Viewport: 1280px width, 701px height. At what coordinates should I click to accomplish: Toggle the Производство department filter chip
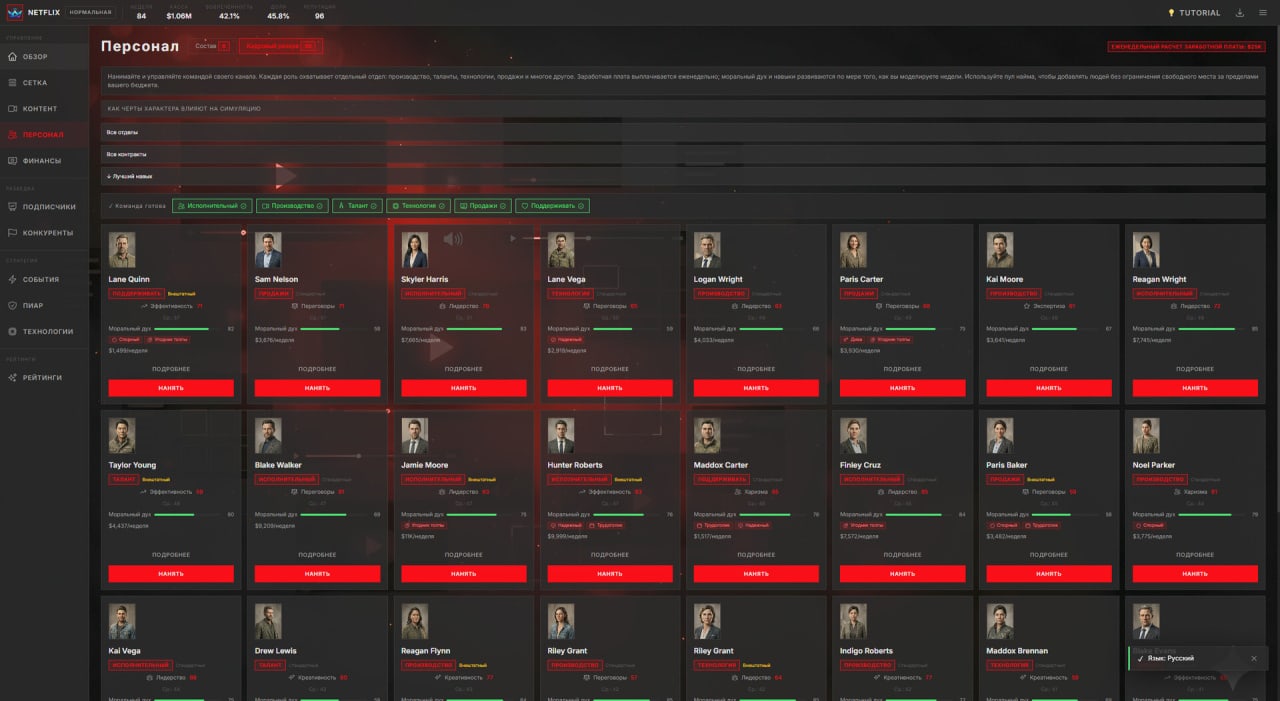tap(292, 206)
